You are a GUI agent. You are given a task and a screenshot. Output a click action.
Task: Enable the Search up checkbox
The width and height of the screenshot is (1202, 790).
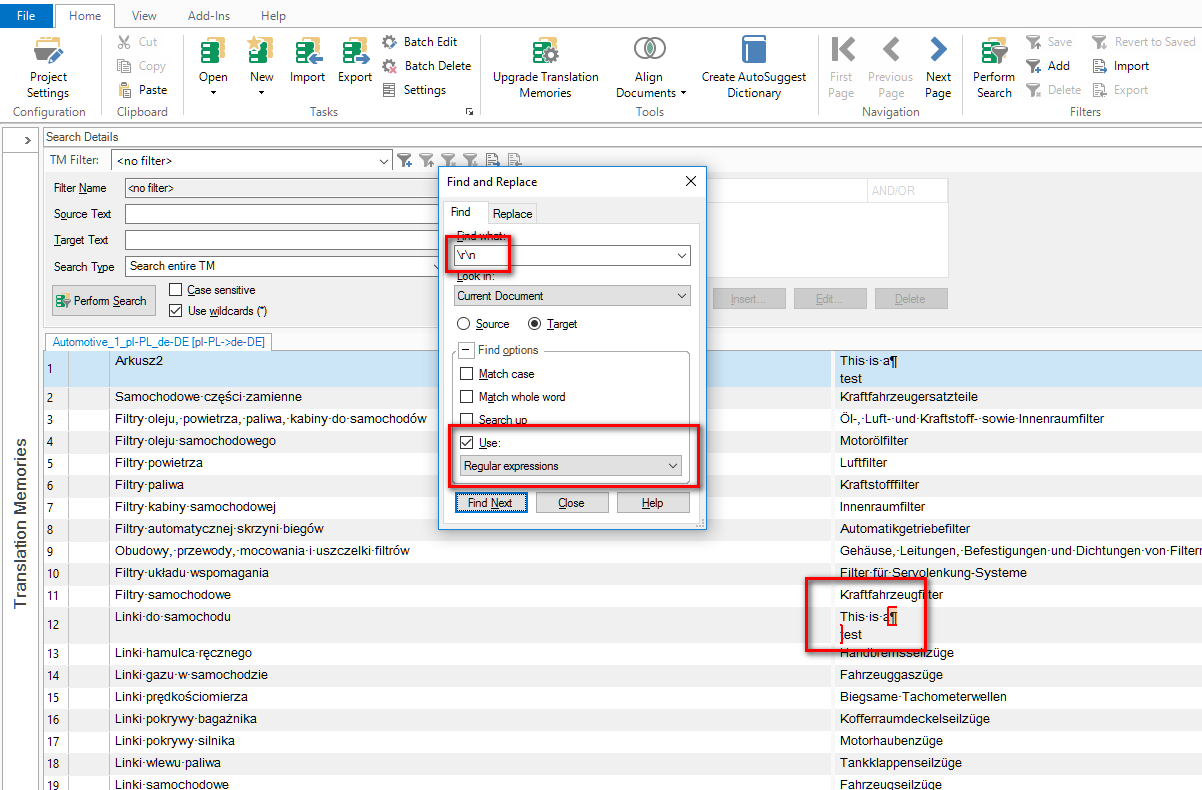coord(466,420)
